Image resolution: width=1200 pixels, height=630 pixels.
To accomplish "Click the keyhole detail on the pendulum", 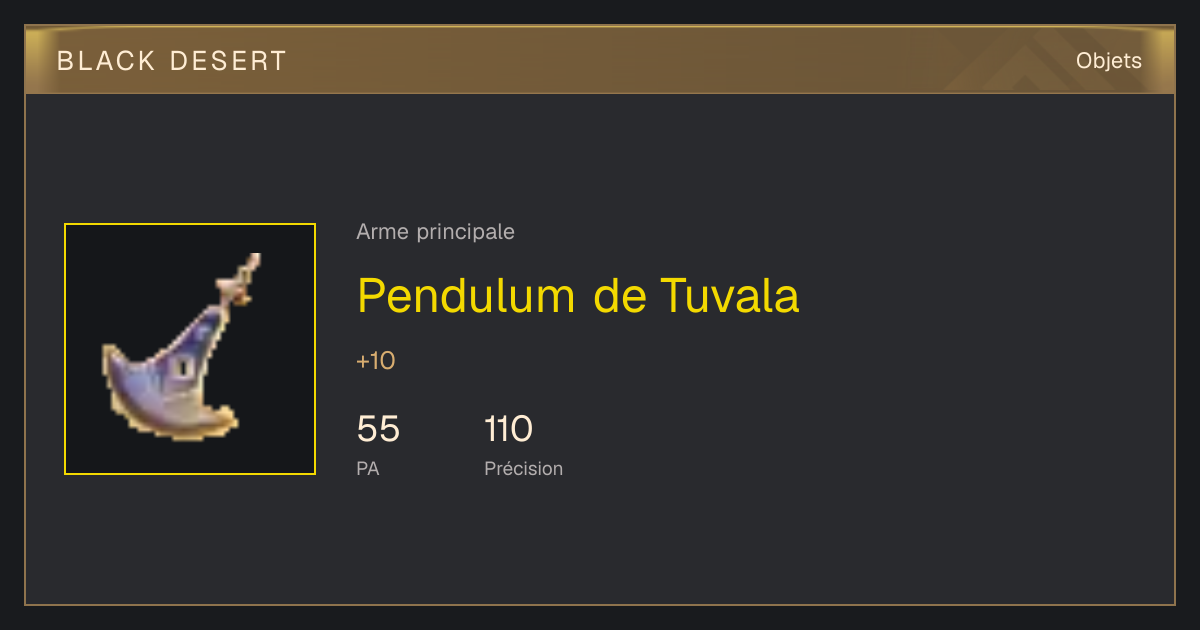I will pyautogui.click(x=184, y=368).
